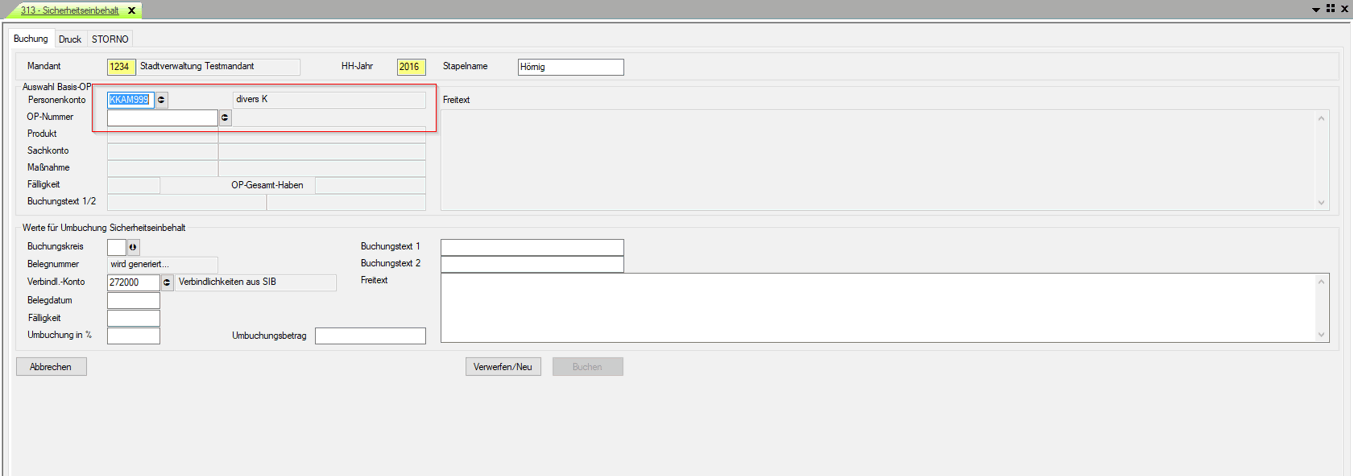Focus the OP-Nummer input field

coord(162,117)
